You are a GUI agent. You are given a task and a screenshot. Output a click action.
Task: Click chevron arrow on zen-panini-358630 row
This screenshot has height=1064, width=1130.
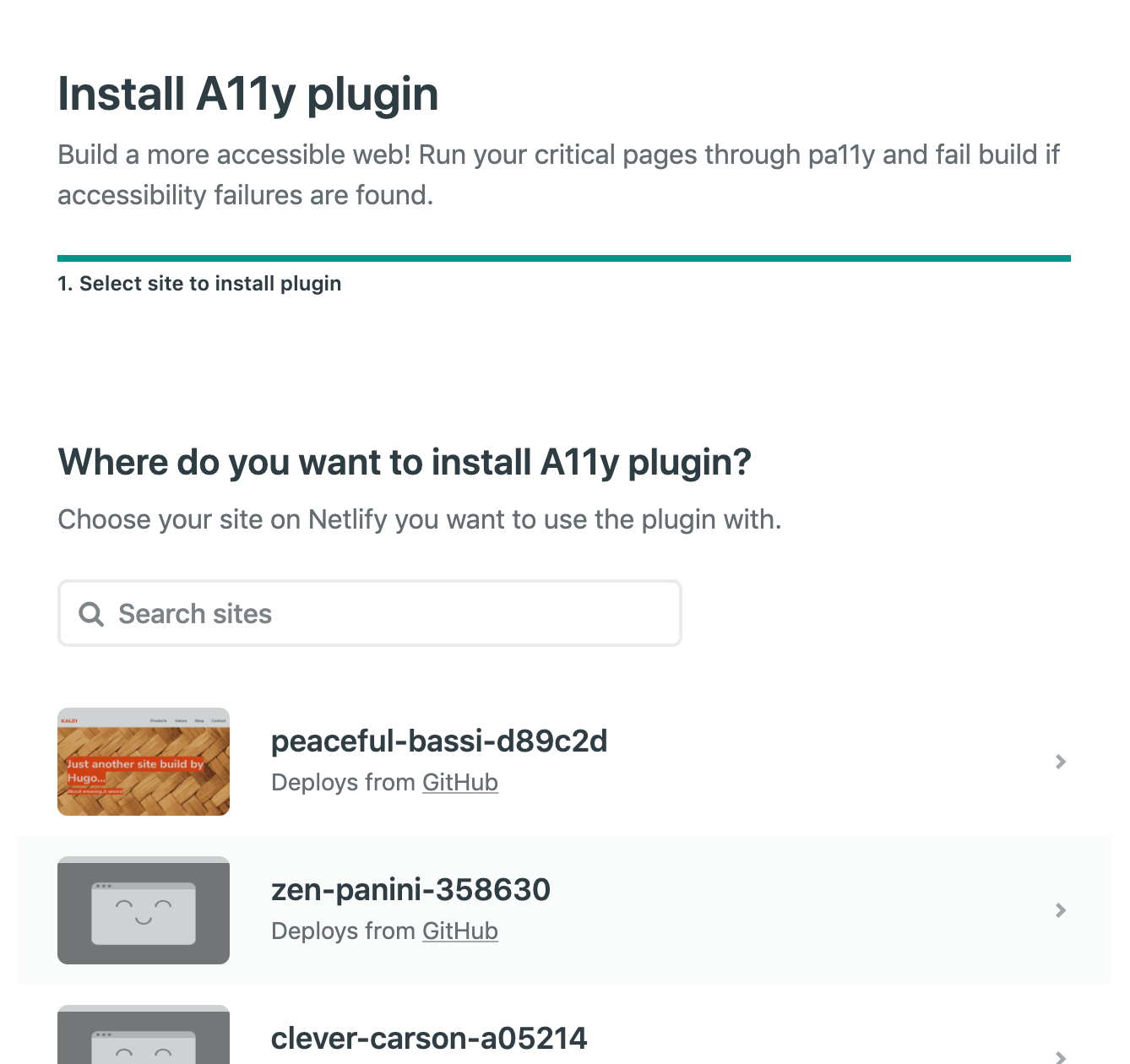(x=1061, y=910)
